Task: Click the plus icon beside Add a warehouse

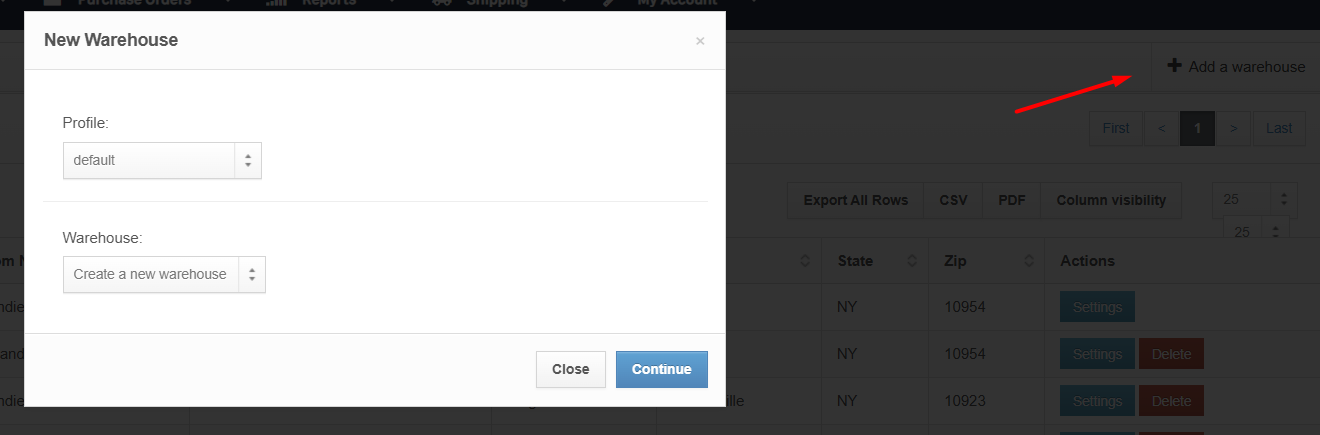Action: coord(1175,66)
